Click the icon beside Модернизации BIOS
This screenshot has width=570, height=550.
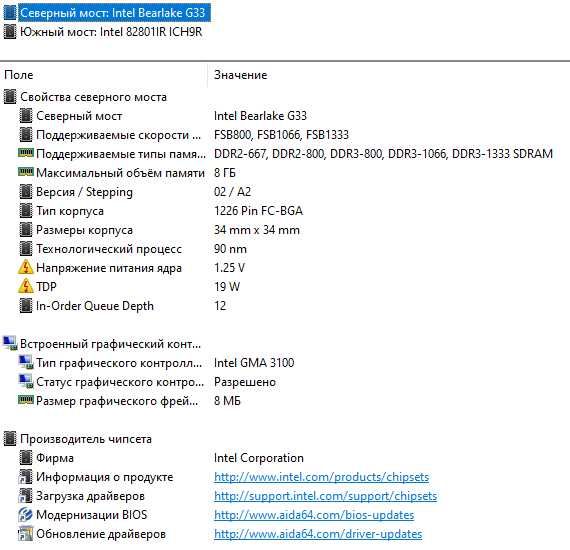click(x=26, y=514)
